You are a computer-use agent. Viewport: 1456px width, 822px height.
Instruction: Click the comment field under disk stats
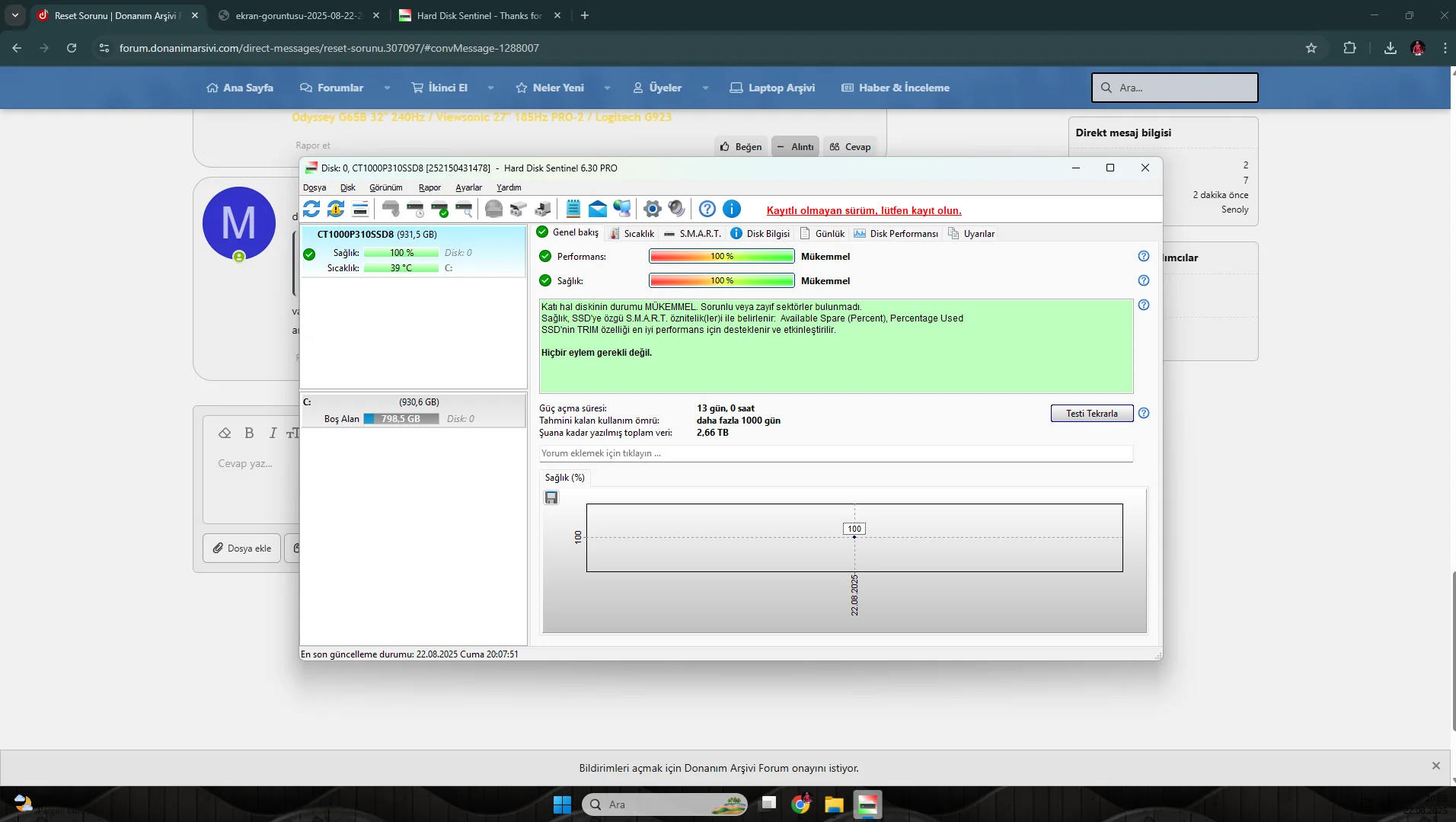pos(835,453)
